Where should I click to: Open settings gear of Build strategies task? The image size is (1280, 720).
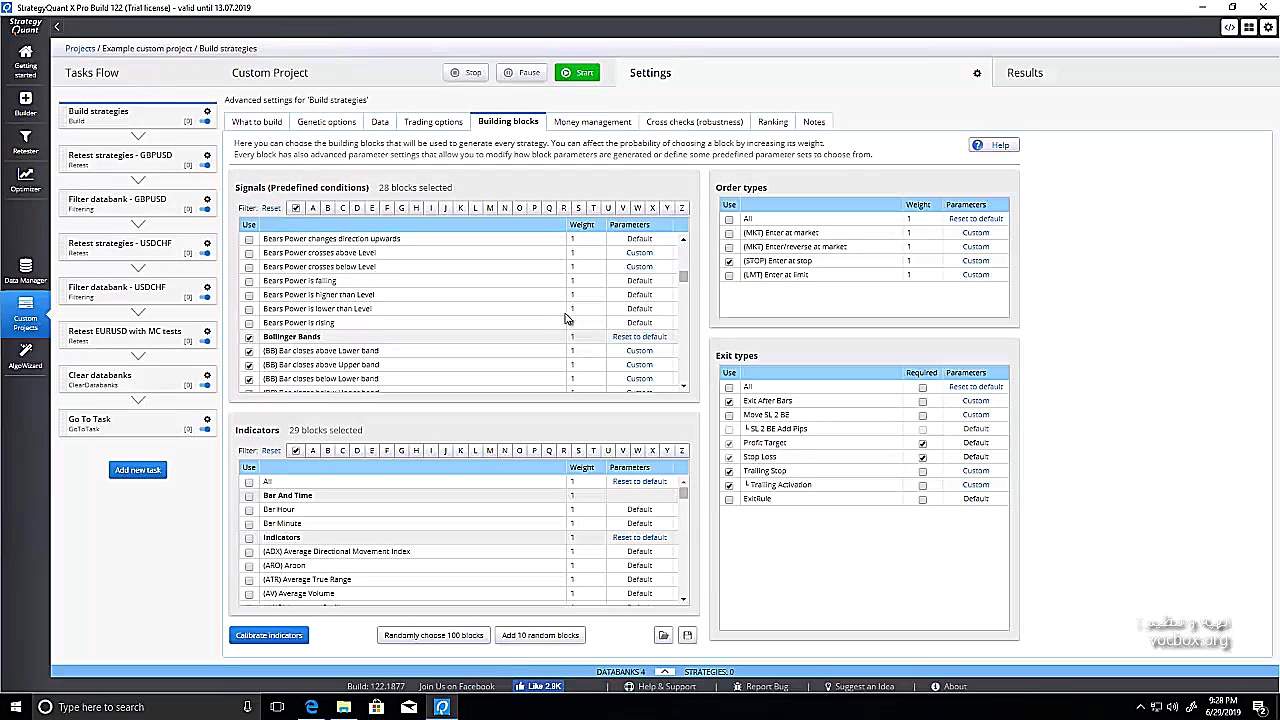click(207, 111)
